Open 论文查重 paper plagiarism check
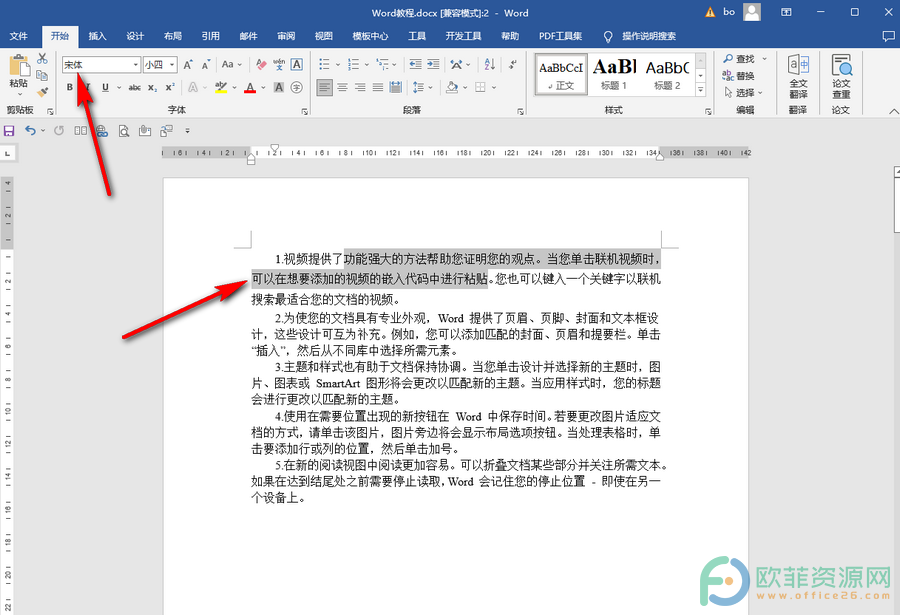Viewport: 900px width, 615px height. pyautogui.click(x=841, y=76)
